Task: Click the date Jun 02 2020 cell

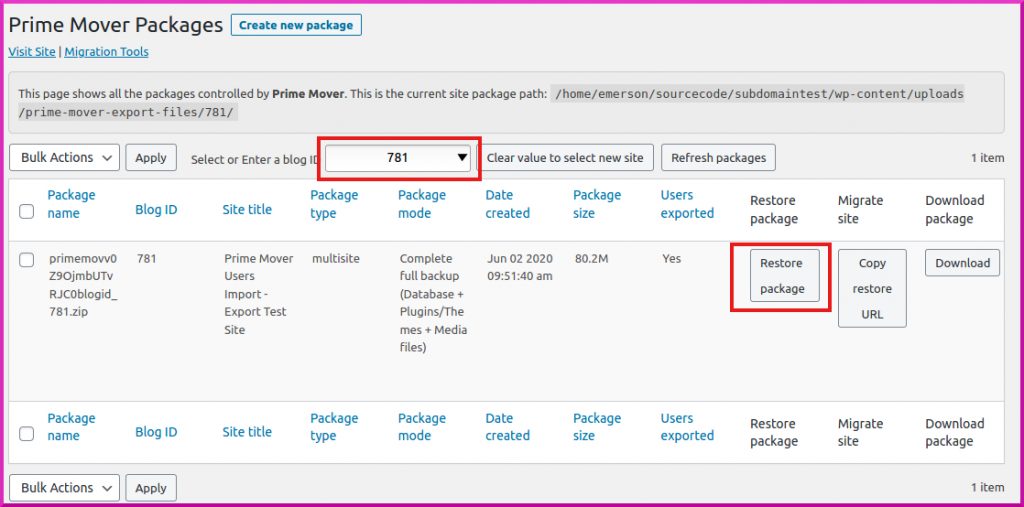Action: [520, 267]
